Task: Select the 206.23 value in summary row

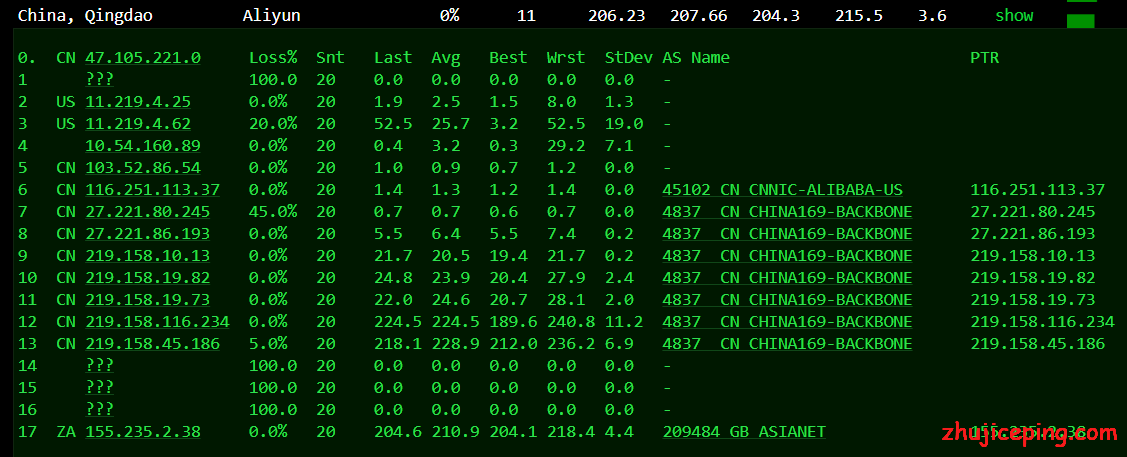Action: coord(617,16)
